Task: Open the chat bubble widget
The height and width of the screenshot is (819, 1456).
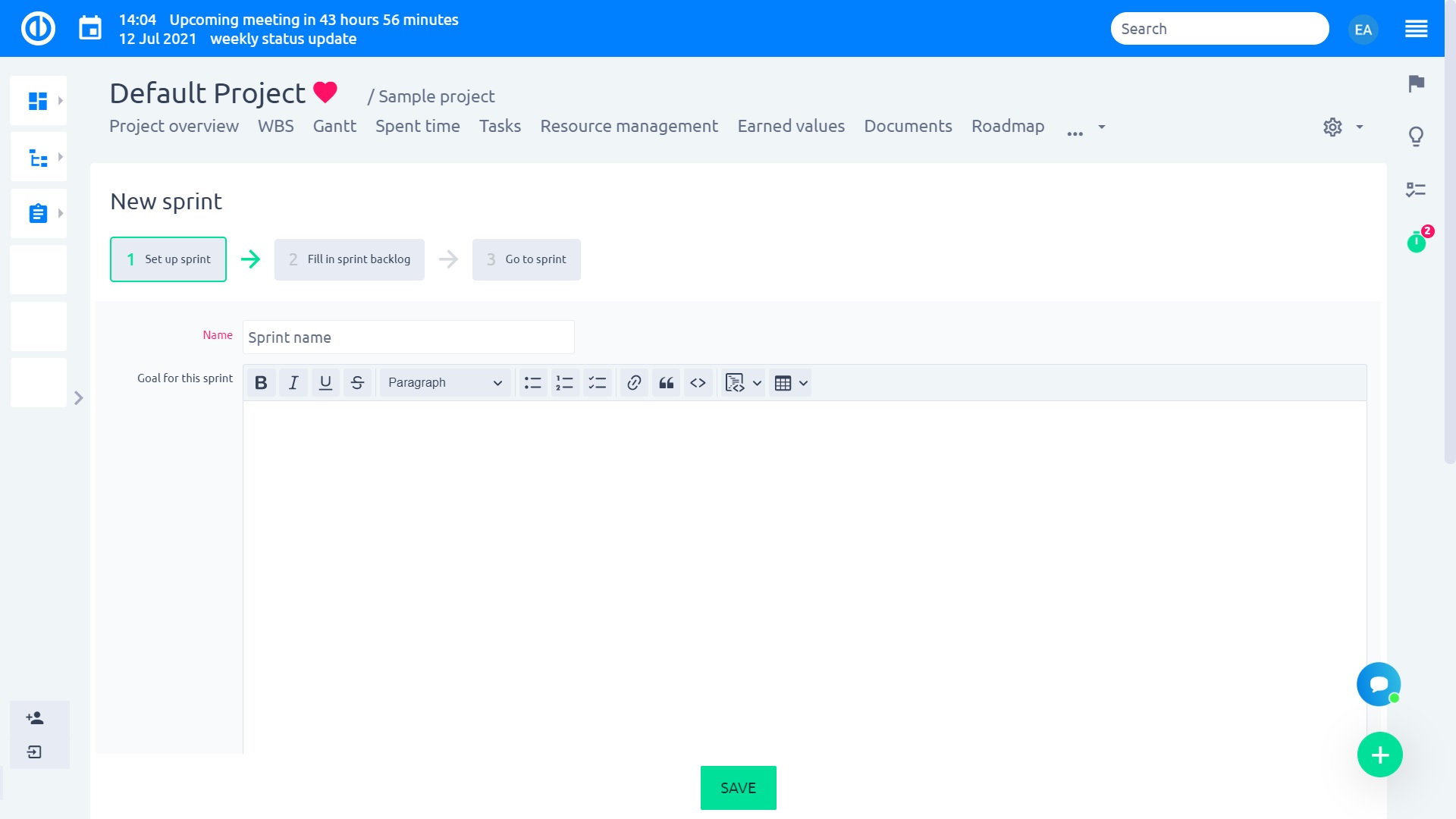Action: click(x=1379, y=684)
